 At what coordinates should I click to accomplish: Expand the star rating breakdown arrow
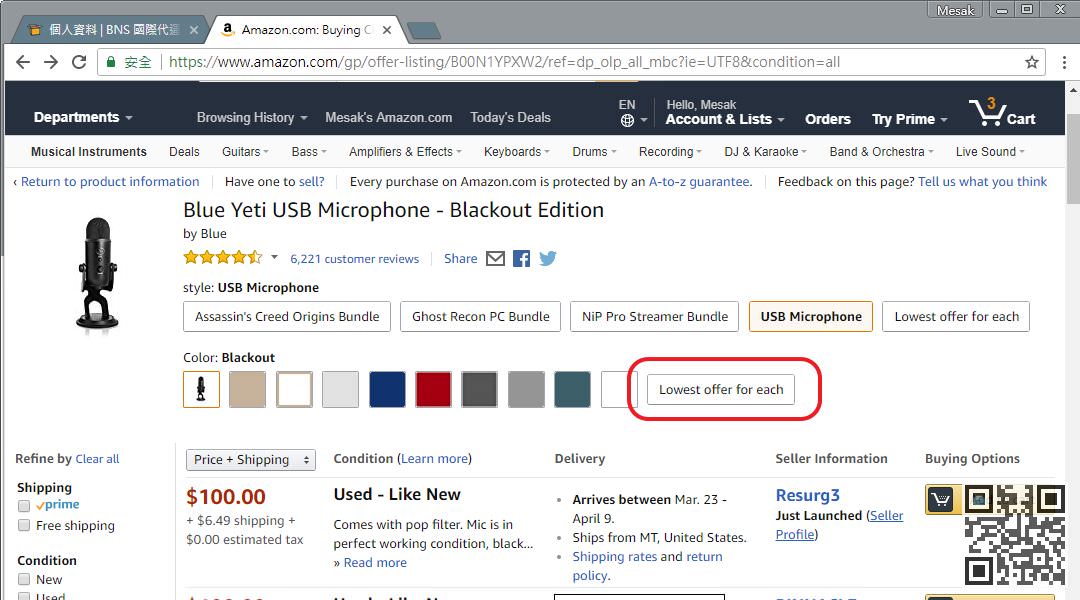[x=274, y=257]
